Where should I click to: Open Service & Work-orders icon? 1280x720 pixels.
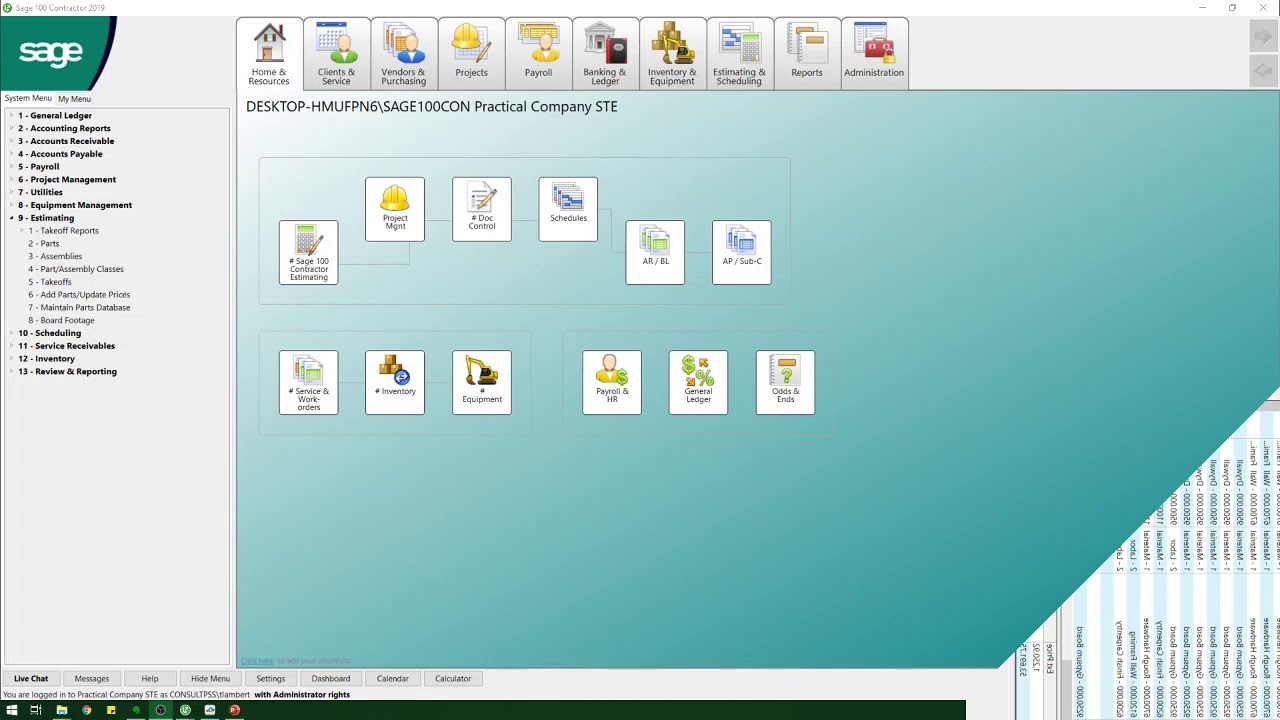pos(309,382)
